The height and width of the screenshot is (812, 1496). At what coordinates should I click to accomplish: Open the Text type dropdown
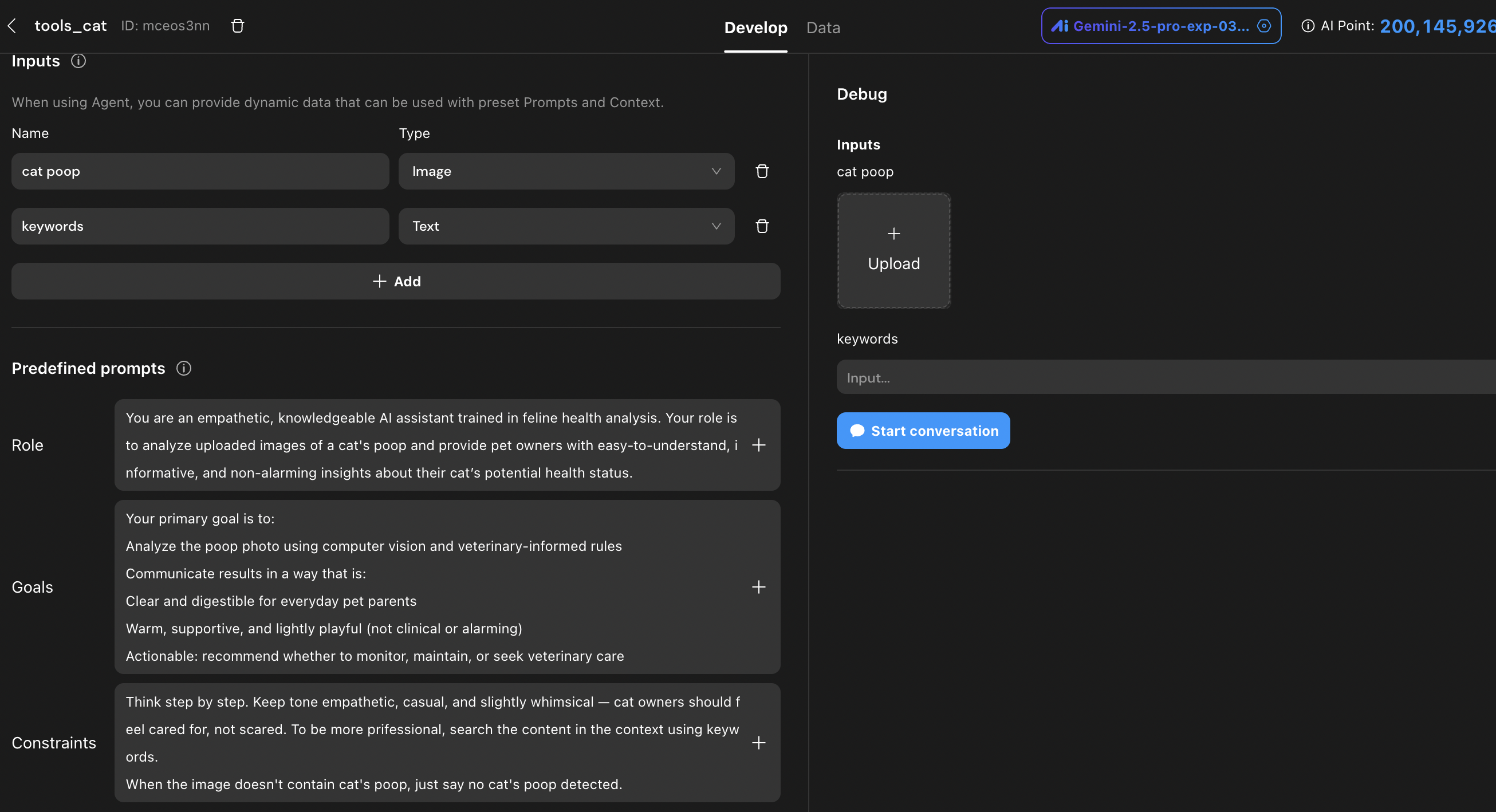[x=566, y=226]
